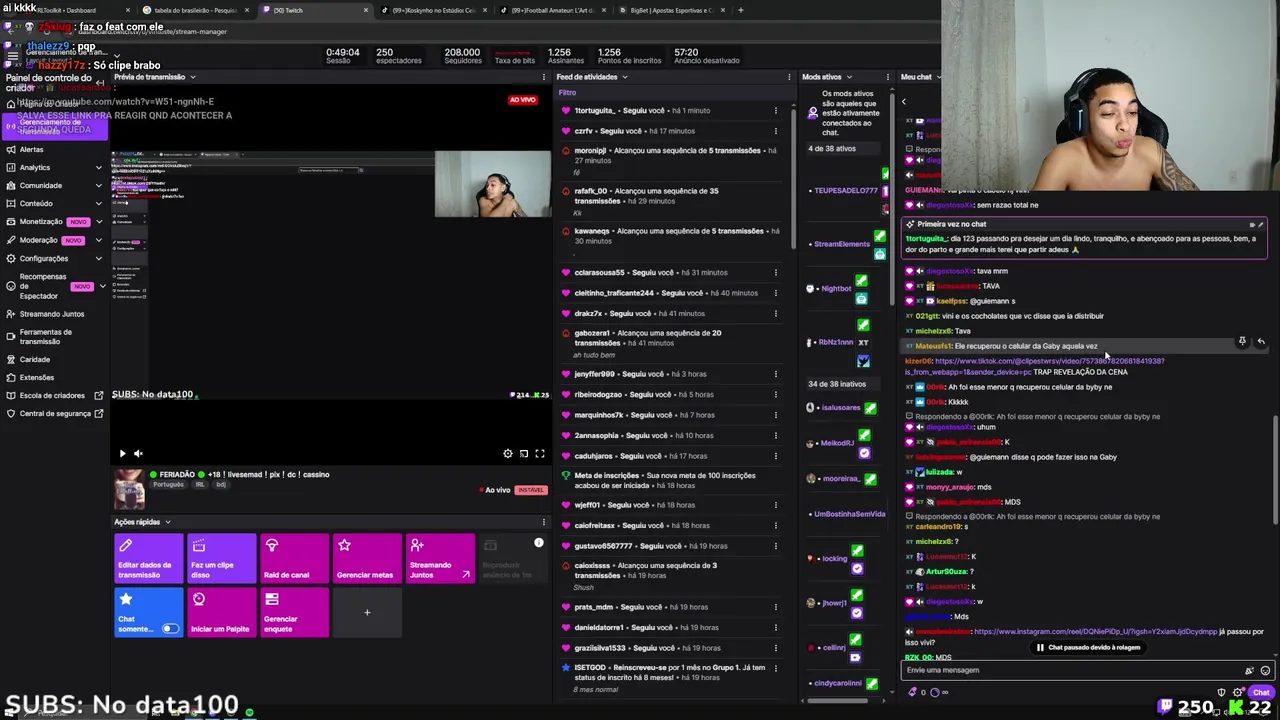Switch to the tabela do brasileirão browser tab
Screen dimensions: 1280x720
click(195, 10)
